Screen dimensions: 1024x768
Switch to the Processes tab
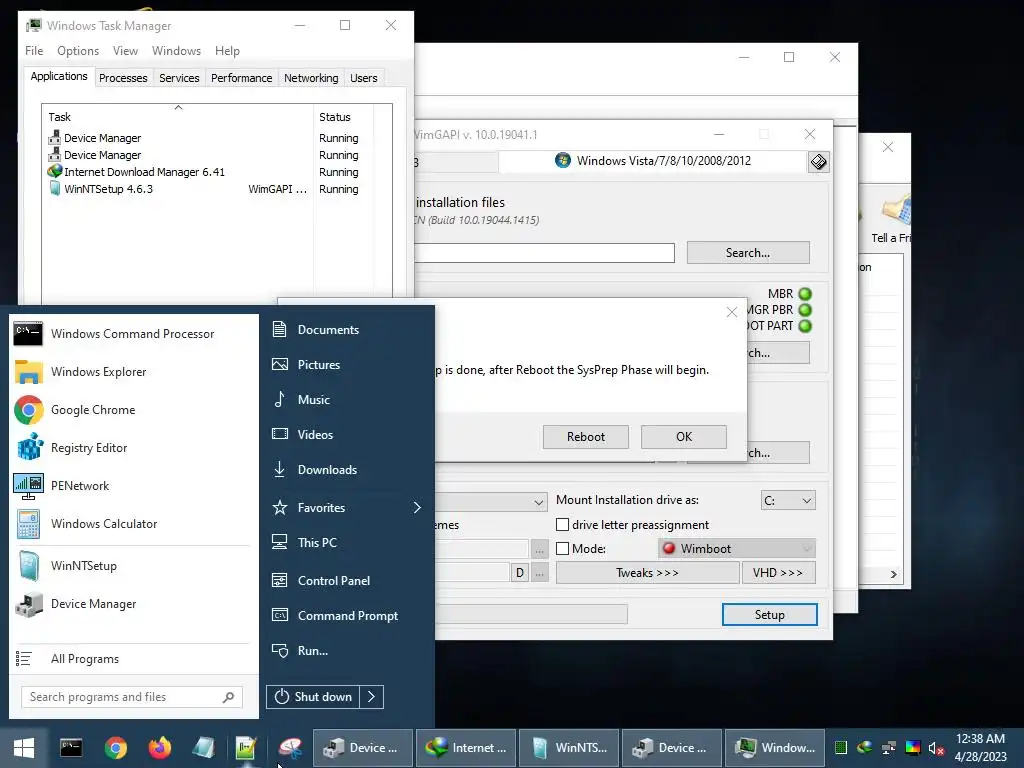click(123, 78)
